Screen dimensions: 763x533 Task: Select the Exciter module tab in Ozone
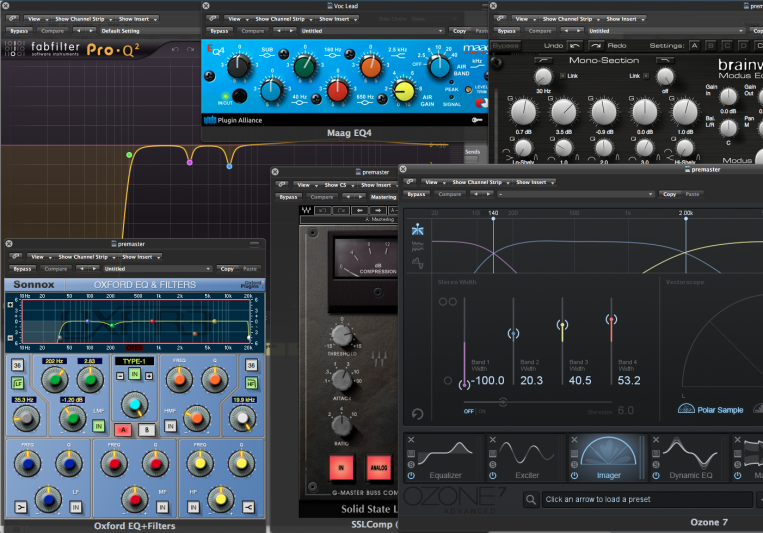[526, 458]
